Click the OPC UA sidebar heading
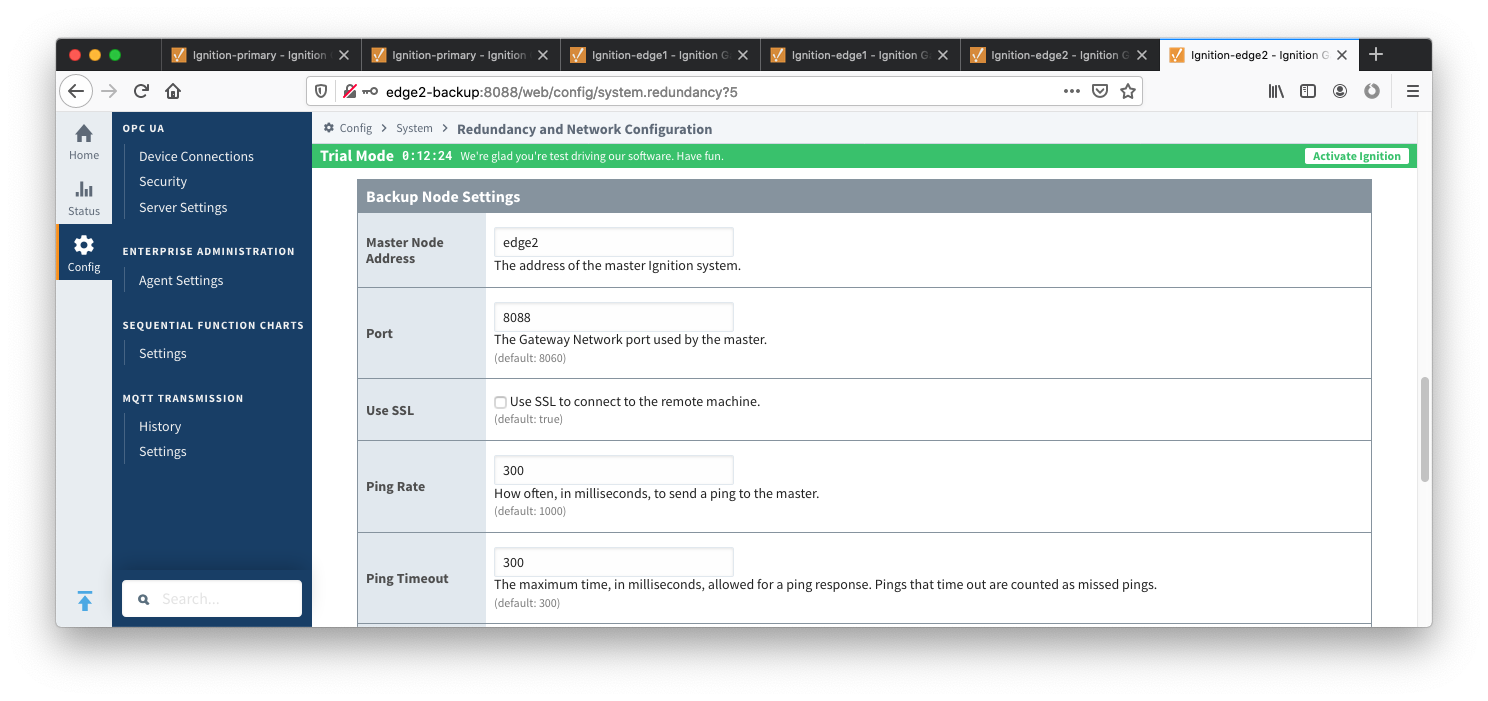Image resolution: width=1488 pixels, height=701 pixels. tap(143, 129)
